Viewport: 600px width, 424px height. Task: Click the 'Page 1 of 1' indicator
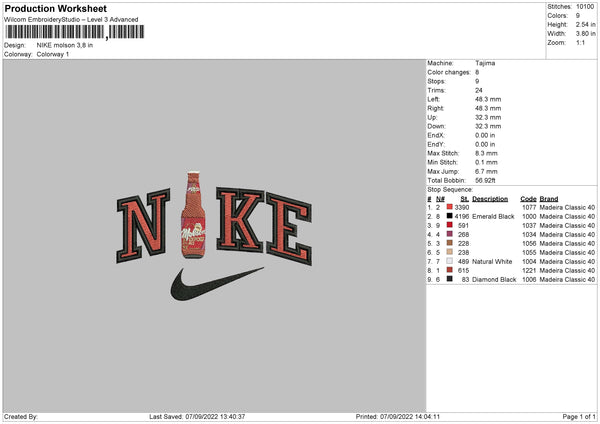579,417
